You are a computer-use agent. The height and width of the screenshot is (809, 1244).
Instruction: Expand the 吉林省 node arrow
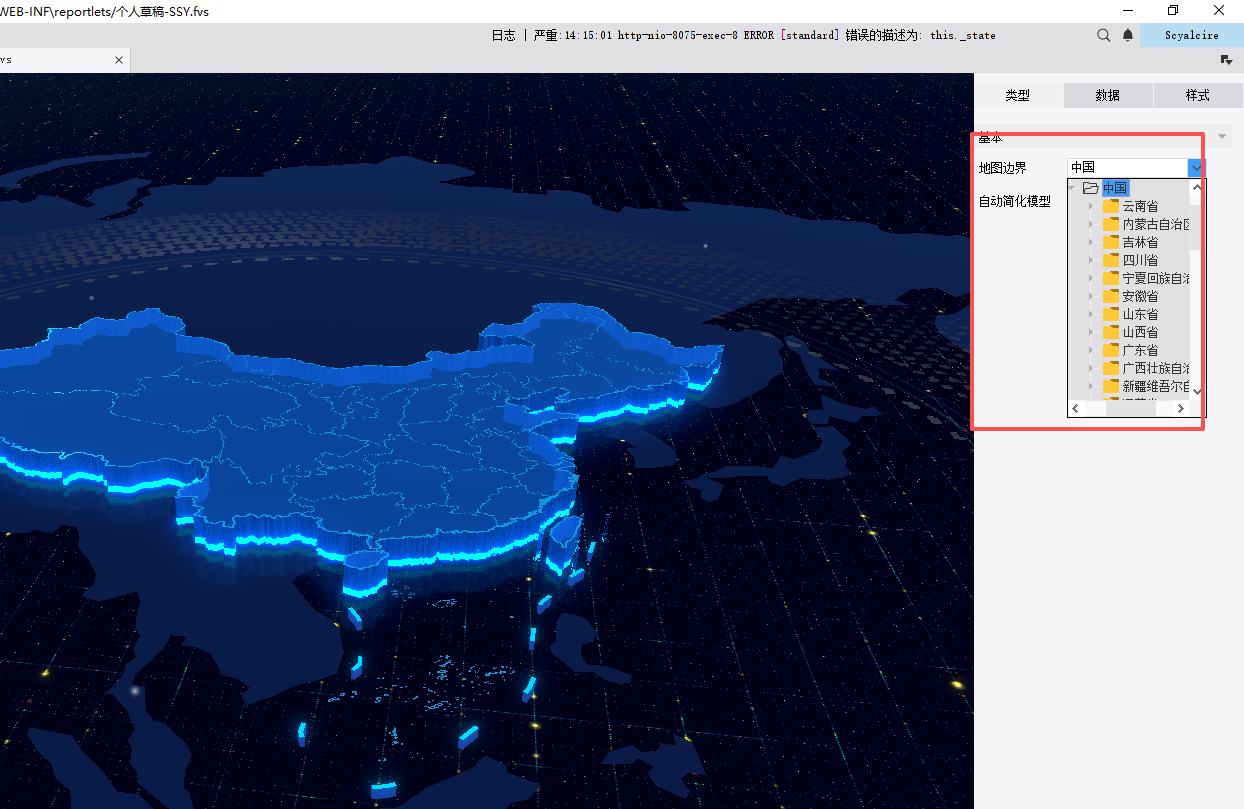pos(1092,242)
